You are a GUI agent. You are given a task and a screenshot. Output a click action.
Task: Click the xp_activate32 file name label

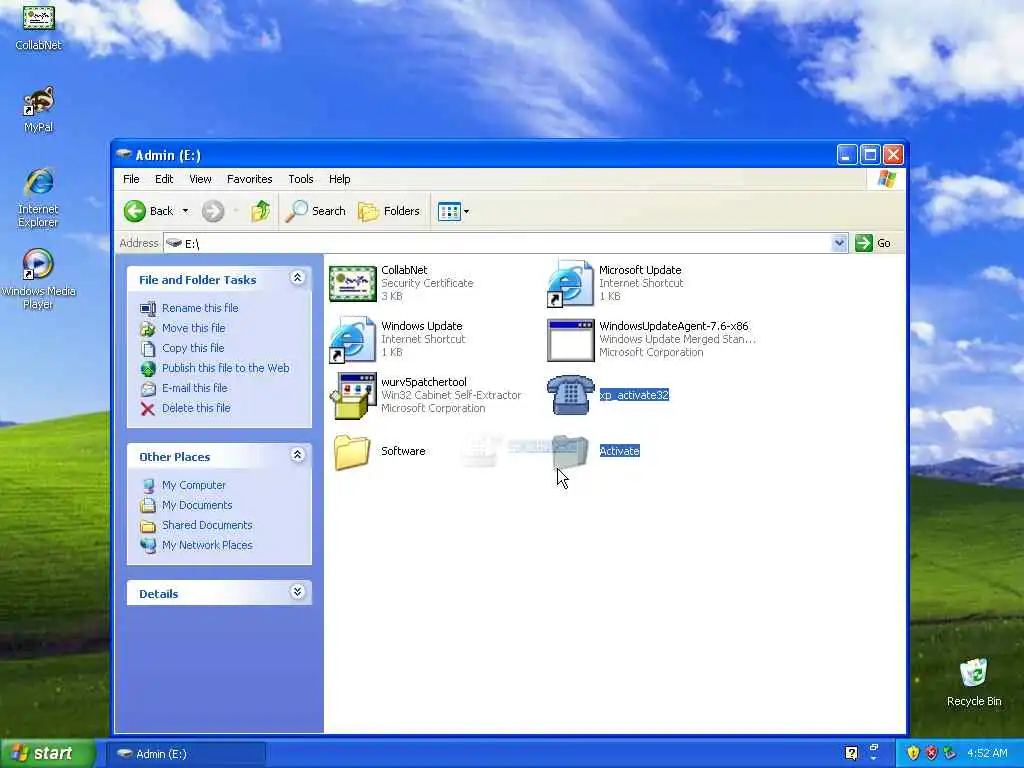click(x=633, y=395)
